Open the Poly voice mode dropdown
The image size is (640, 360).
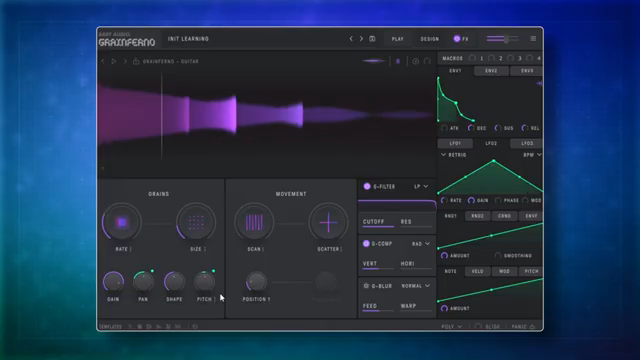point(451,327)
